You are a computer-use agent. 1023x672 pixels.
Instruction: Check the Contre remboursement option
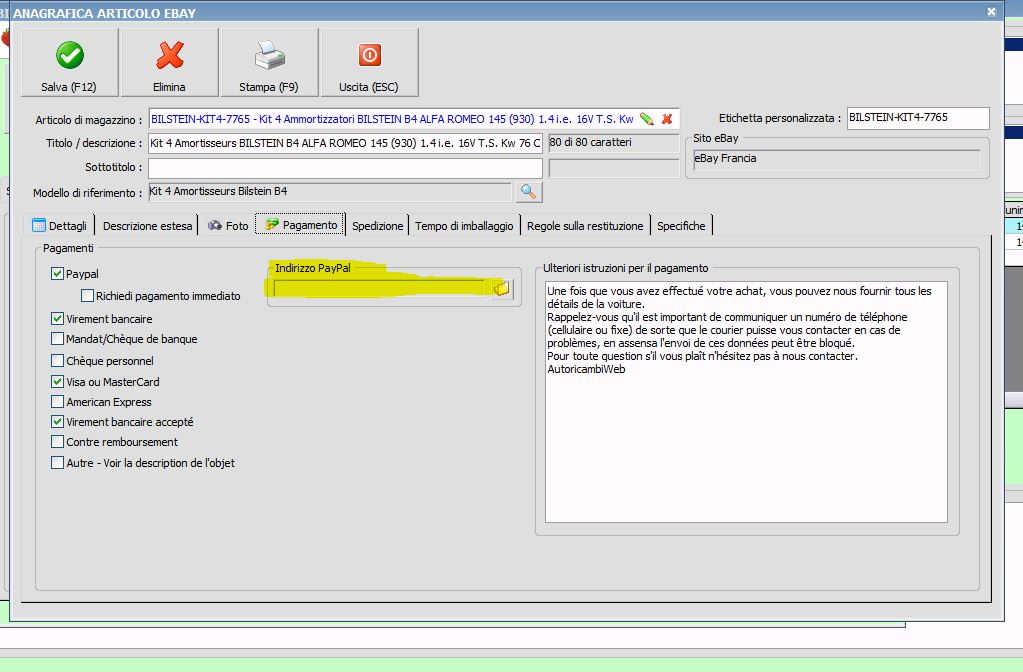coord(57,442)
